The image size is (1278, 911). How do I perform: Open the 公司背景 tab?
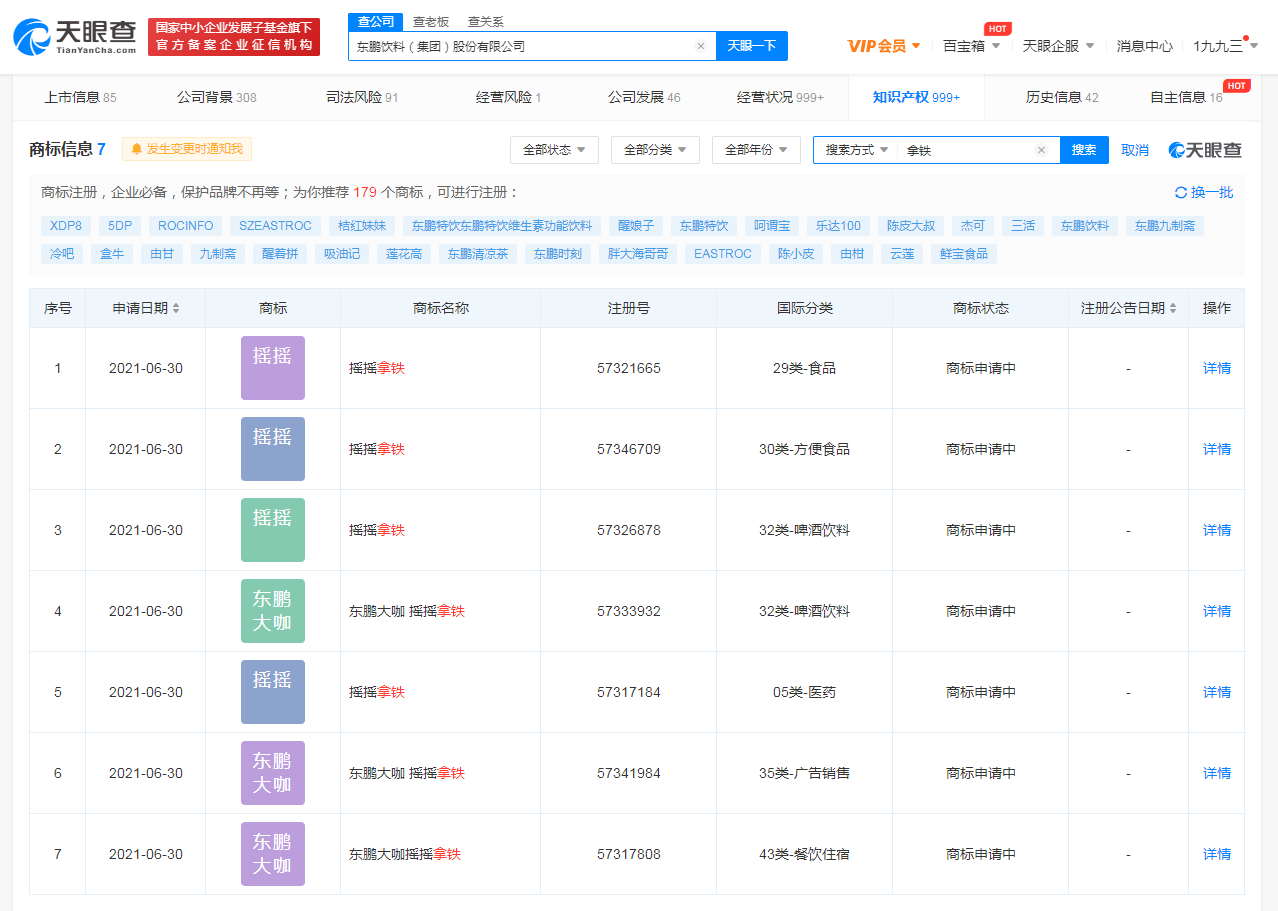(217, 97)
